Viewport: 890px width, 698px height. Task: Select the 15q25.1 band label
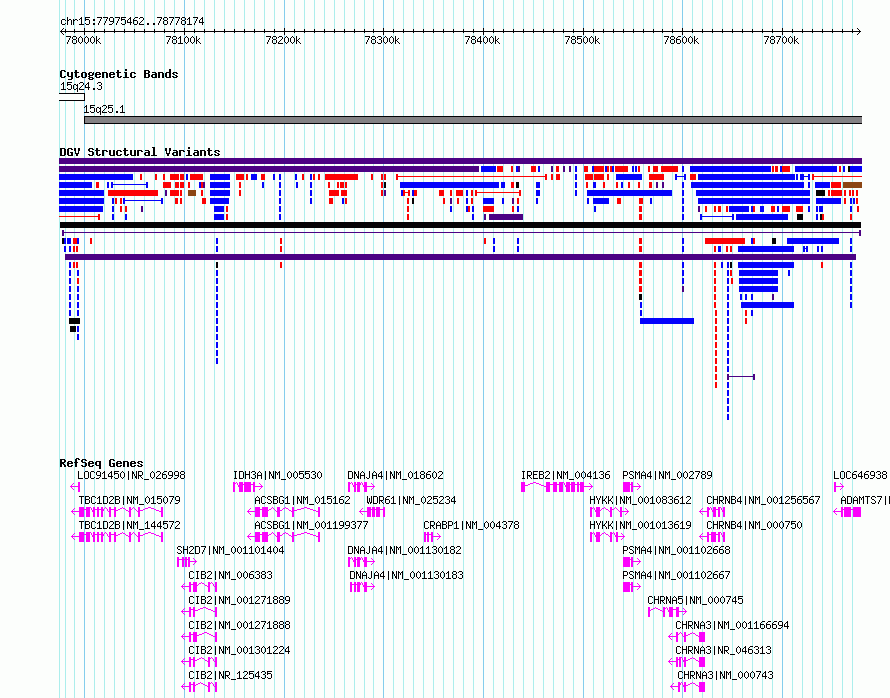(x=104, y=109)
